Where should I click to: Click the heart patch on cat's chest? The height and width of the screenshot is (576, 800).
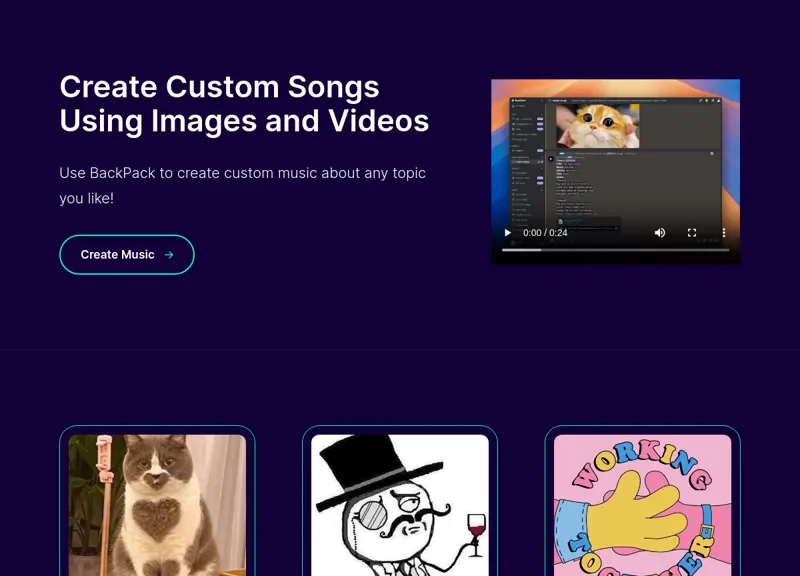click(x=155, y=522)
